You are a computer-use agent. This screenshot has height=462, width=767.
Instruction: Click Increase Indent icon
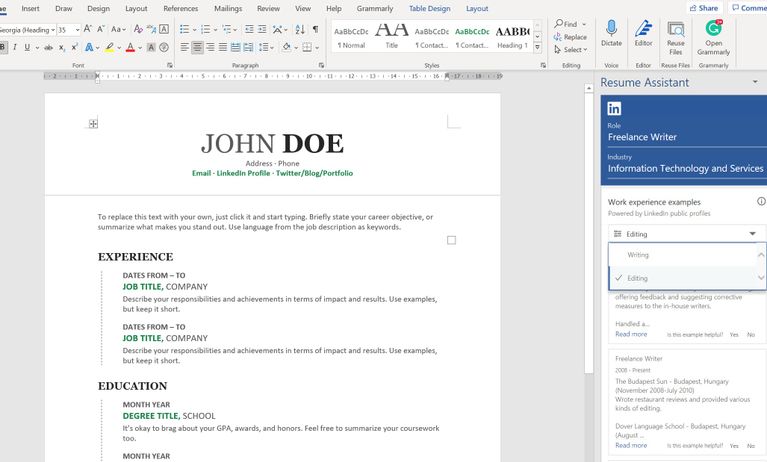(262, 29)
